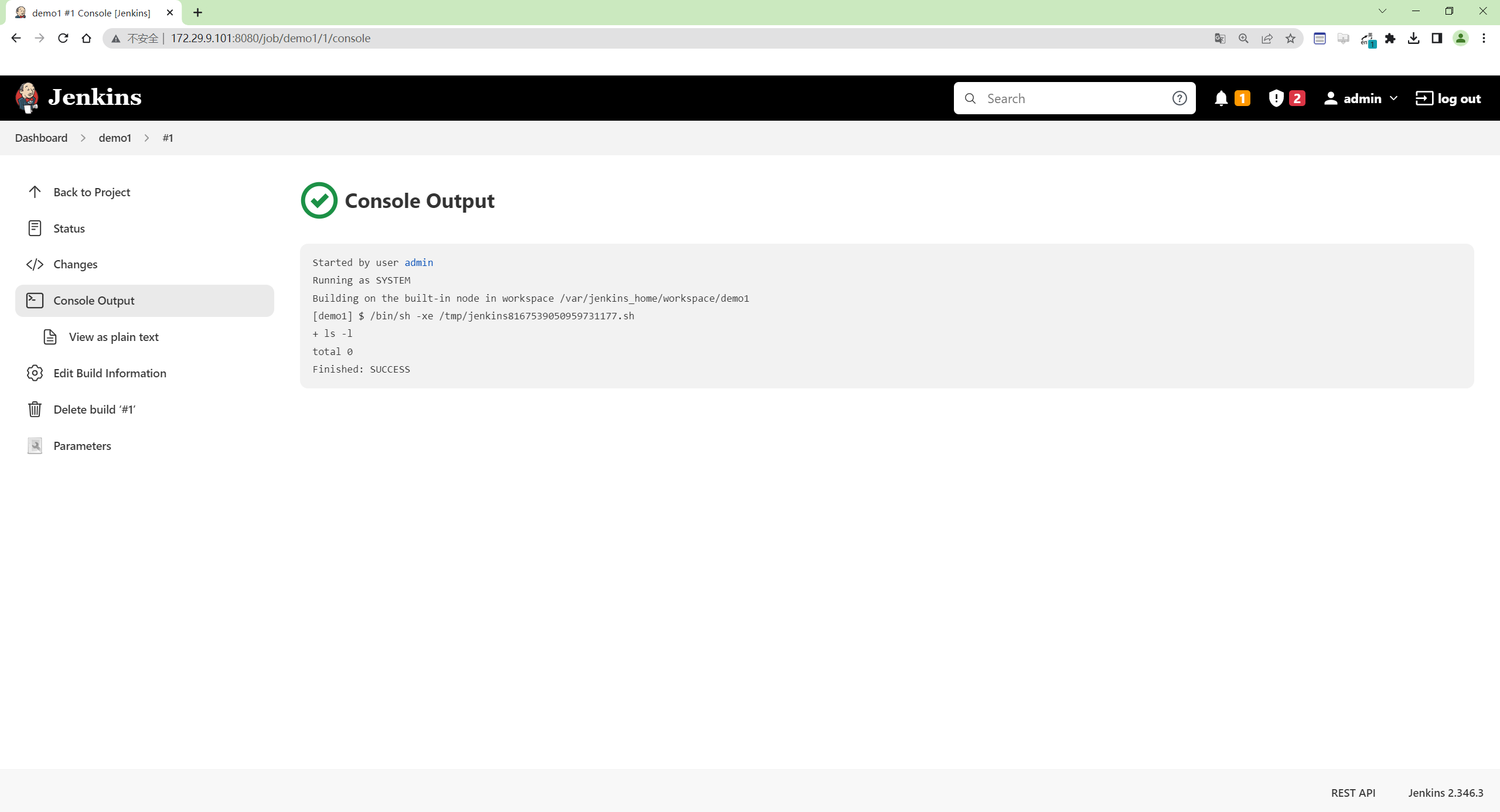Screen dimensions: 1500x812
Task: Click the not-secure warning triangle icon
Action: pyautogui.click(x=116, y=39)
